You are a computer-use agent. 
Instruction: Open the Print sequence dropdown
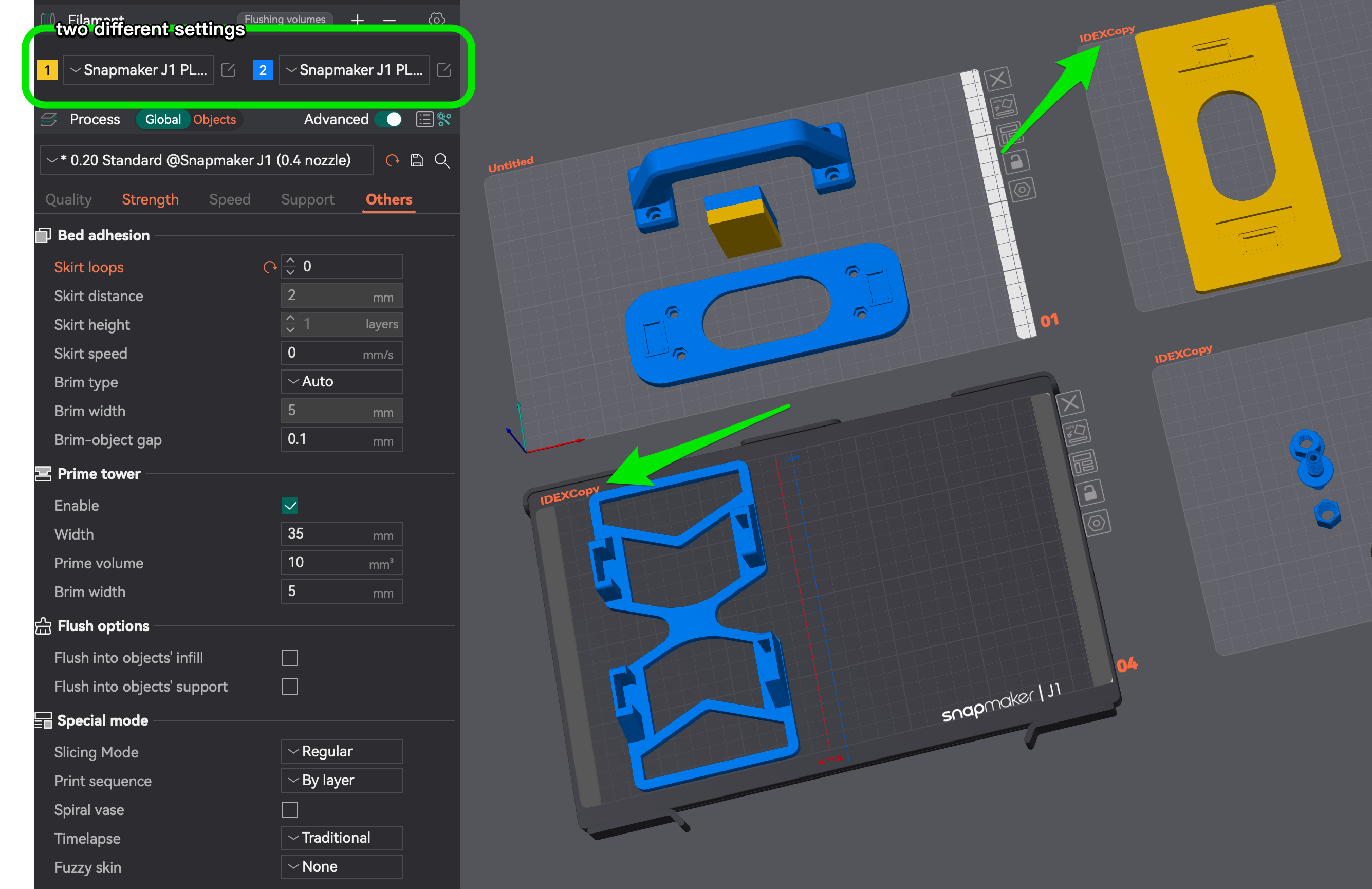(341, 780)
